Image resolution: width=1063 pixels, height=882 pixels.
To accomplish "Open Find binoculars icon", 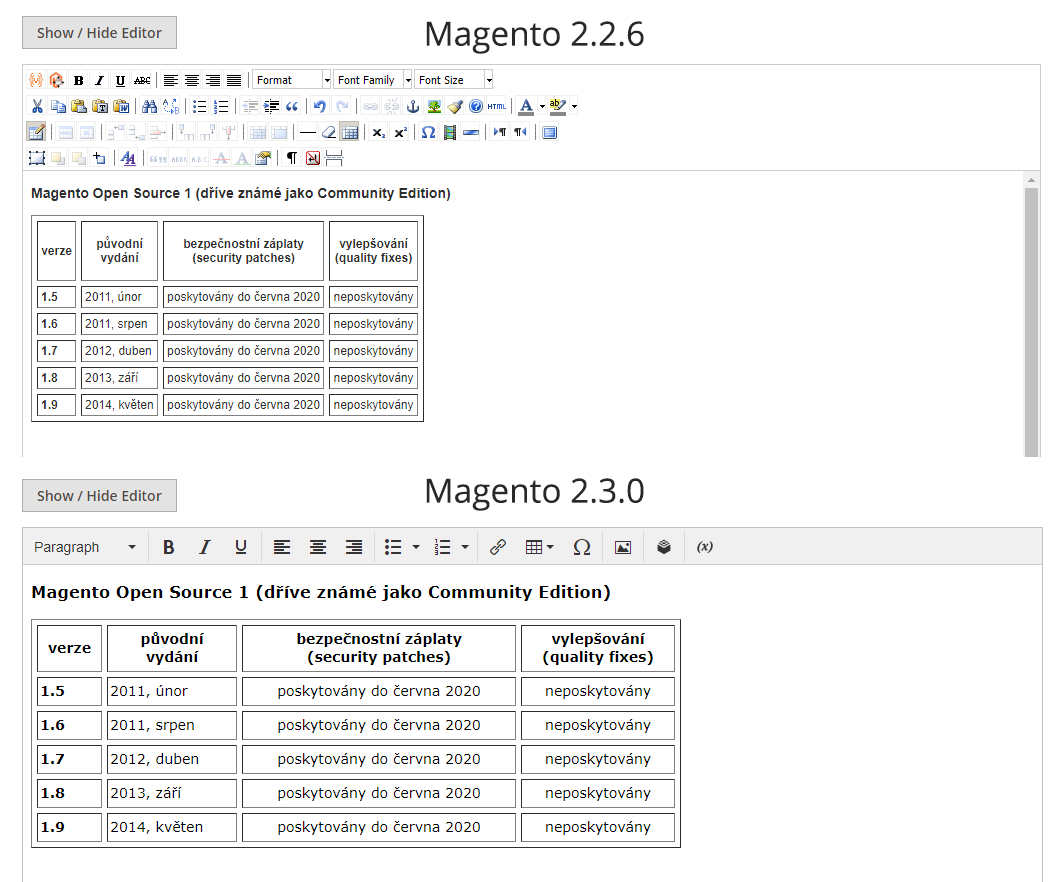I will 150,106.
